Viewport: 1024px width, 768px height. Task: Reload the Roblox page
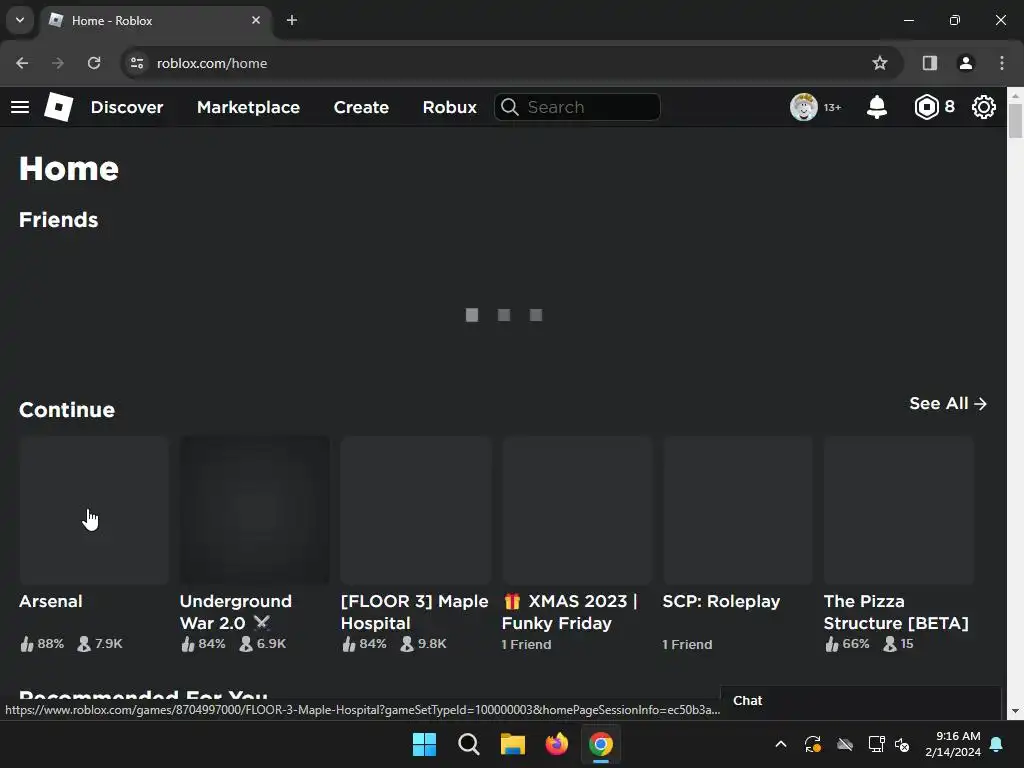(94, 63)
